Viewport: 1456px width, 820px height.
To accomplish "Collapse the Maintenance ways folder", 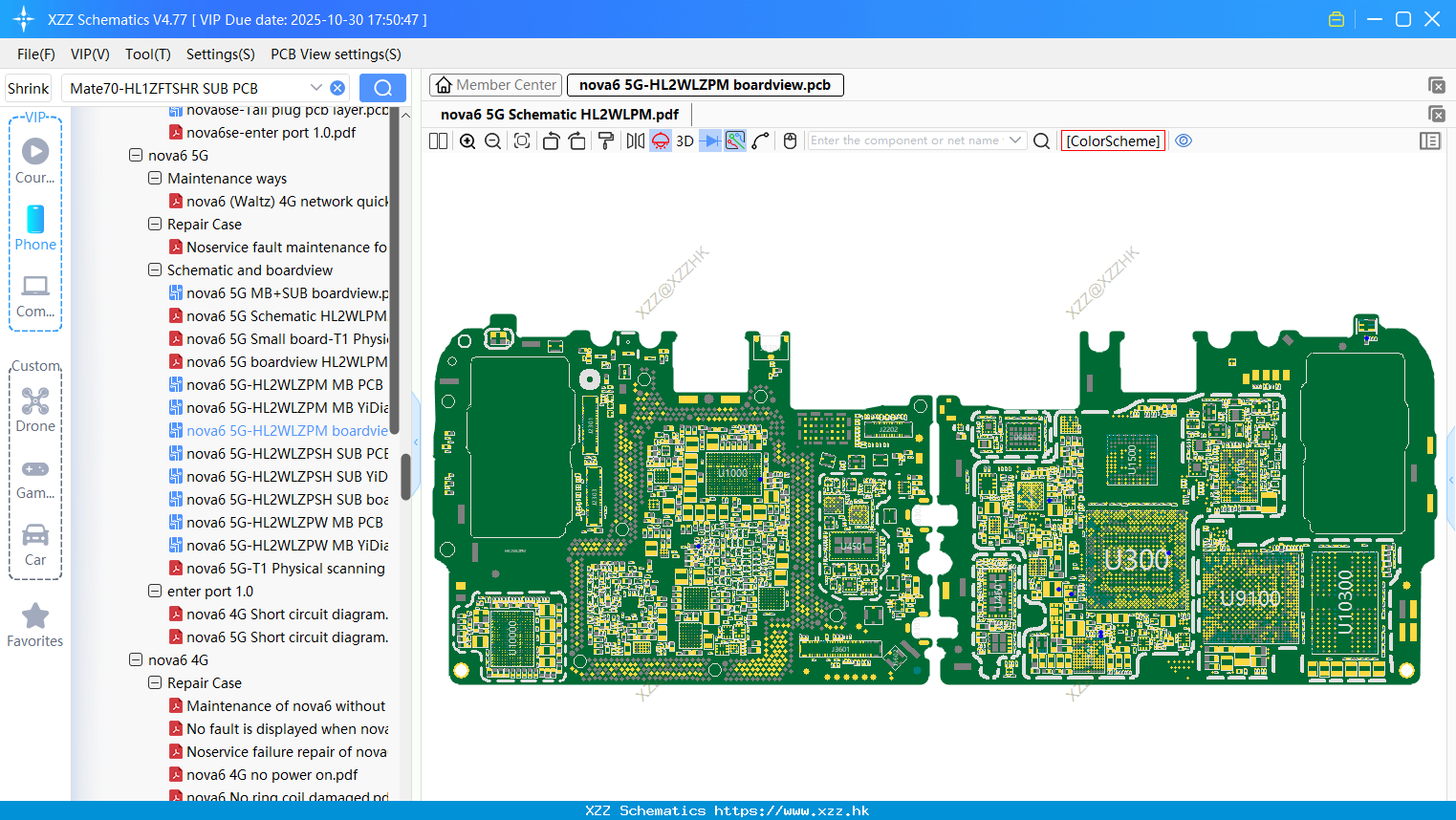I will coord(155,178).
